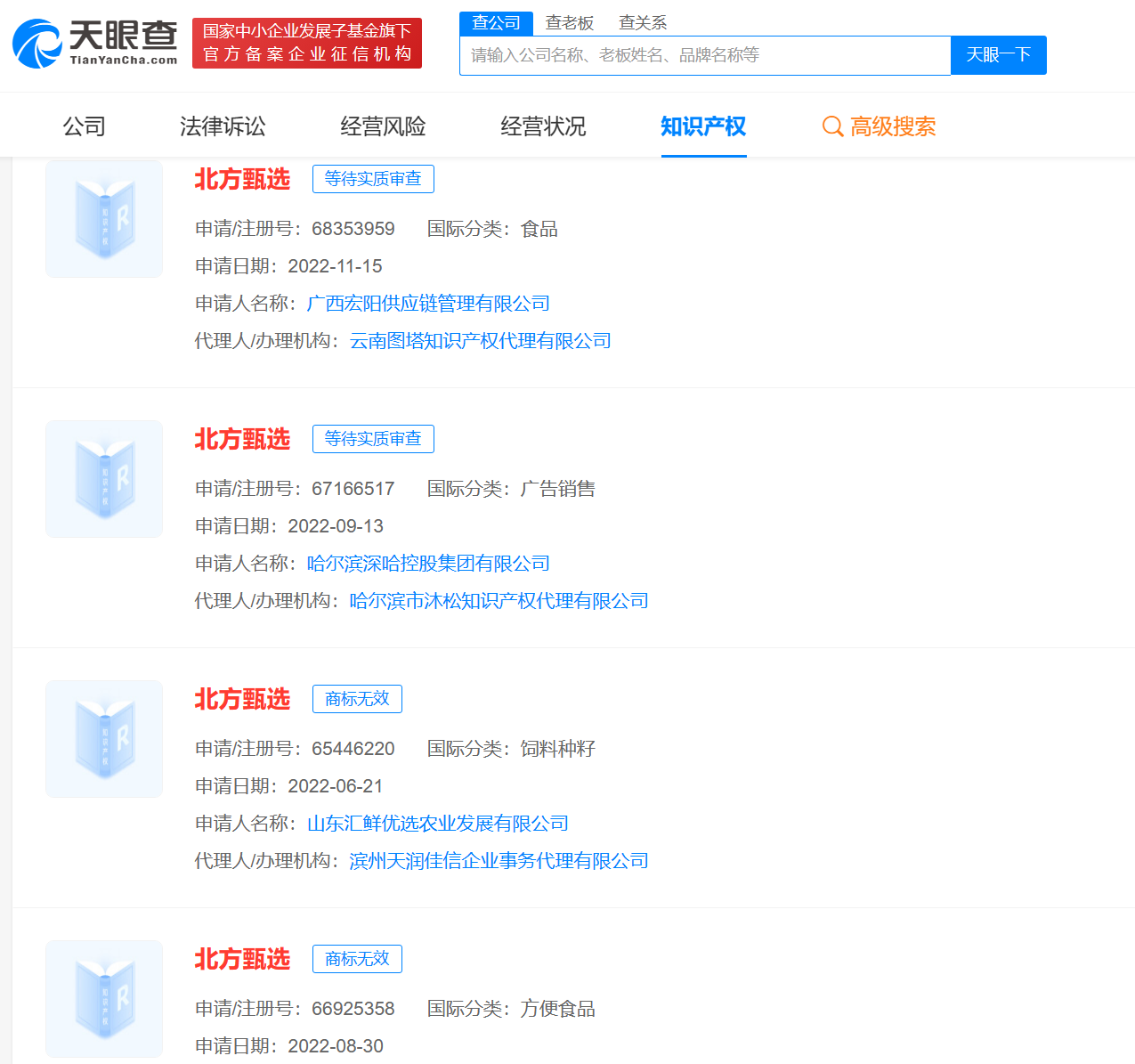Screen dimensions: 1135x1064
Task: Expand the 经营状况 section
Action: [543, 126]
